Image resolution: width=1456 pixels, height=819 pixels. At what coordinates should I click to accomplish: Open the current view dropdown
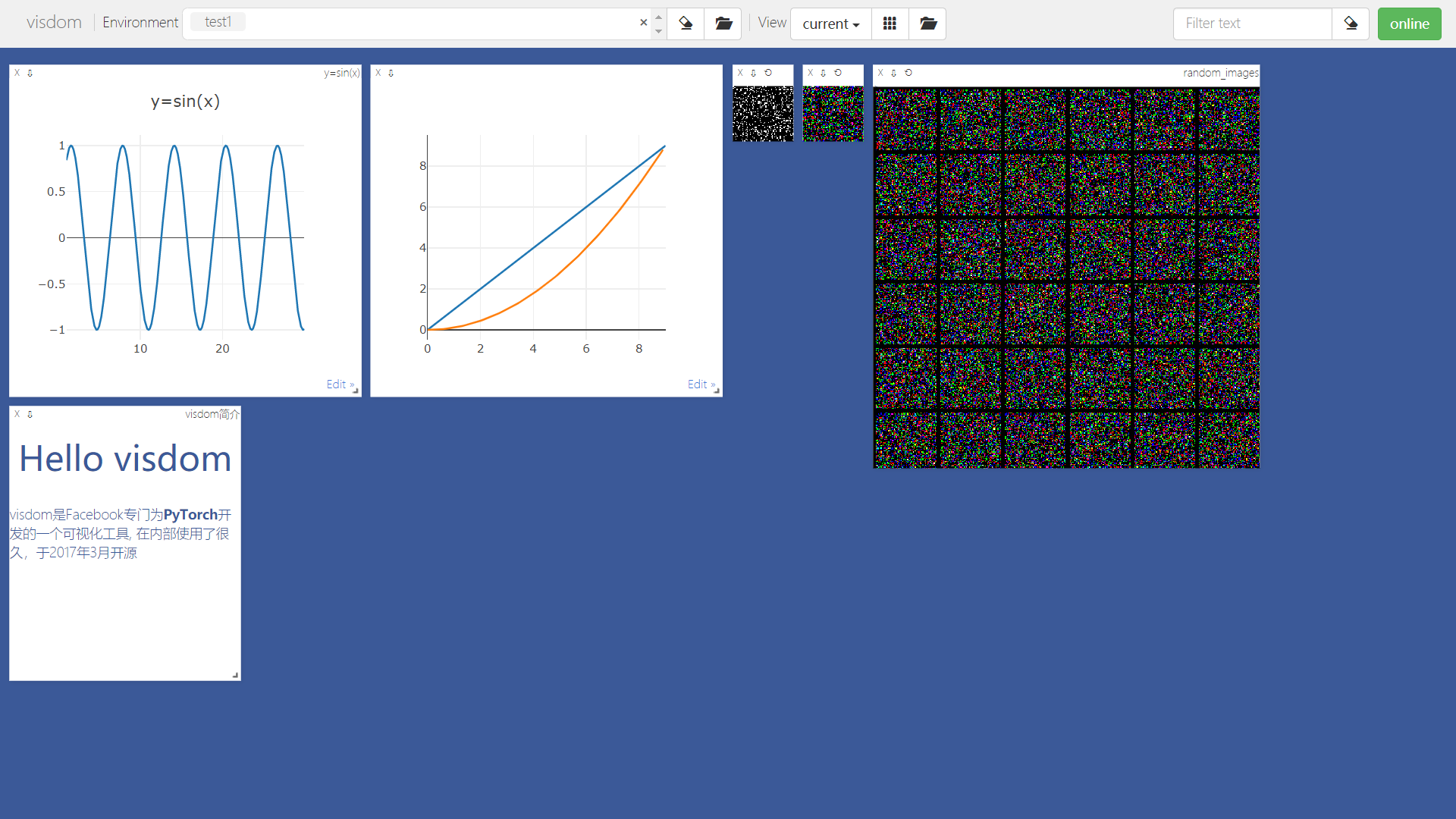pyautogui.click(x=830, y=24)
